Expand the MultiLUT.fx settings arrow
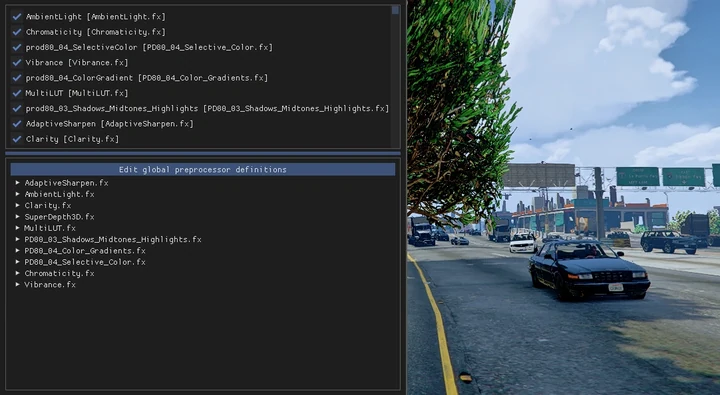The width and height of the screenshot is (720, 395). pos(17,228)
